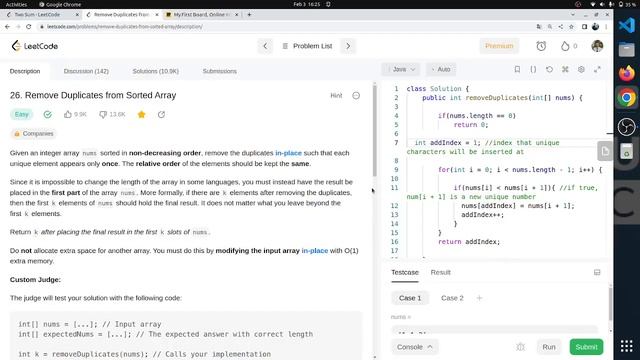Collapse the testcase panel icon
The width and height of the screenshot is (640, 360).
(597, 272)
